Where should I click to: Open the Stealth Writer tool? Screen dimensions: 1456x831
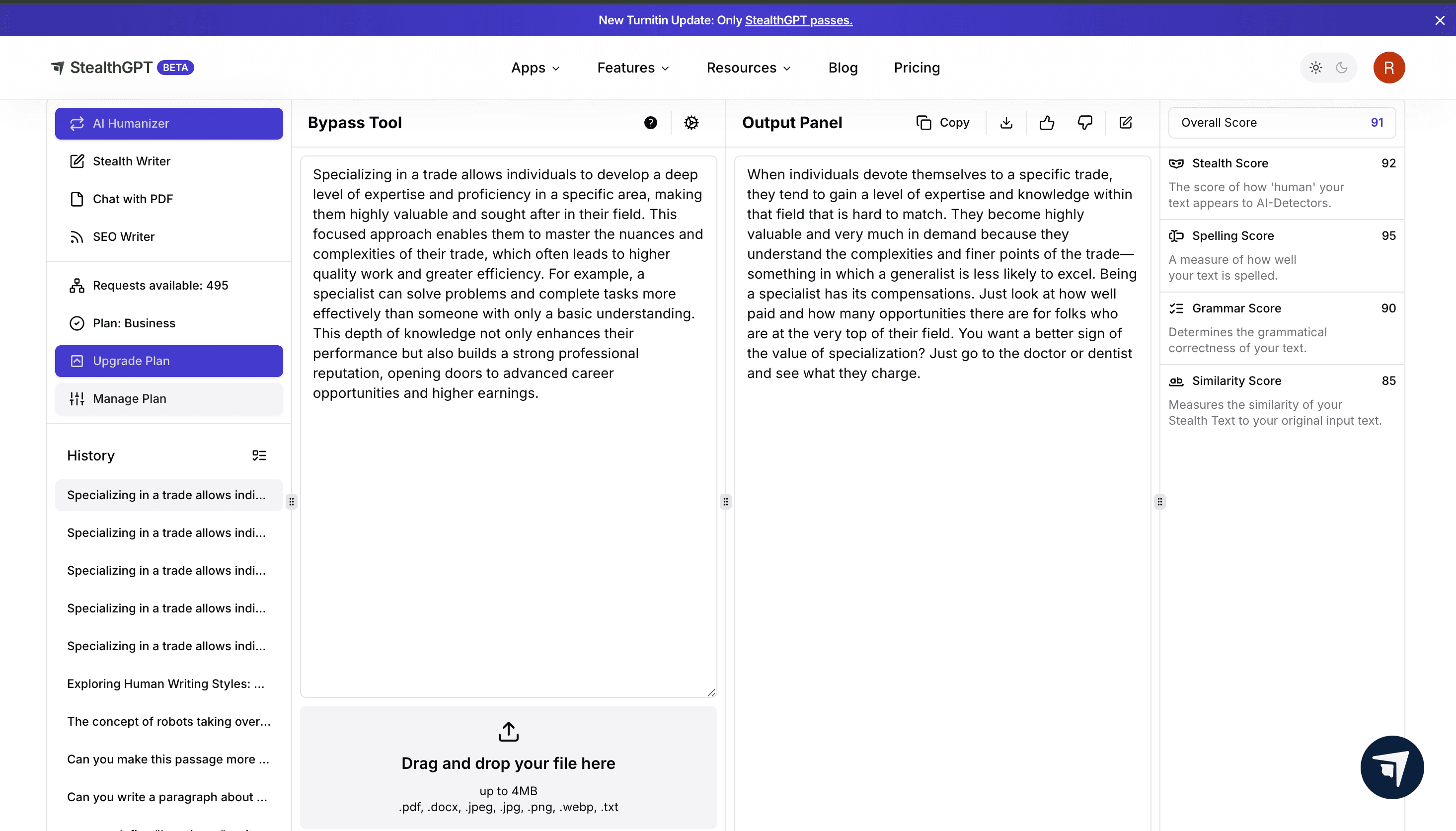(x=131, y=161)
